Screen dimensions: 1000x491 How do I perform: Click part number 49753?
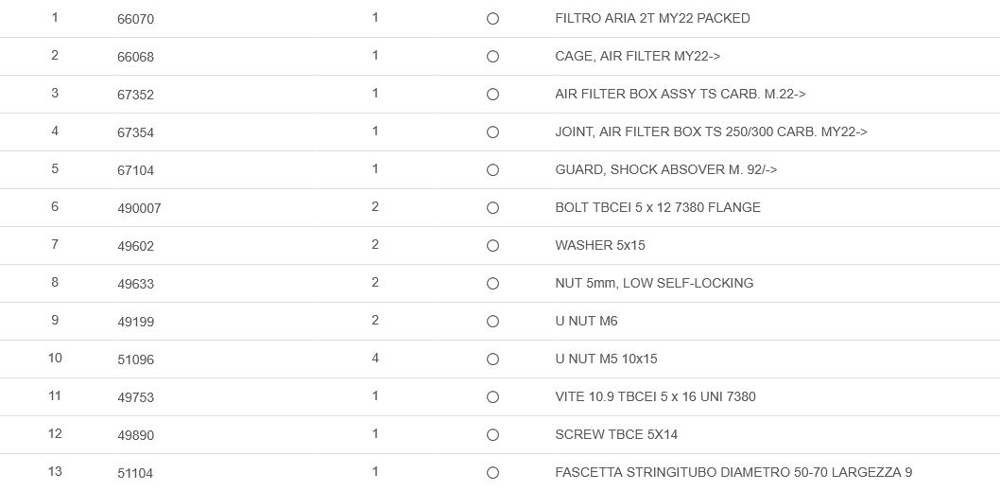135,397
